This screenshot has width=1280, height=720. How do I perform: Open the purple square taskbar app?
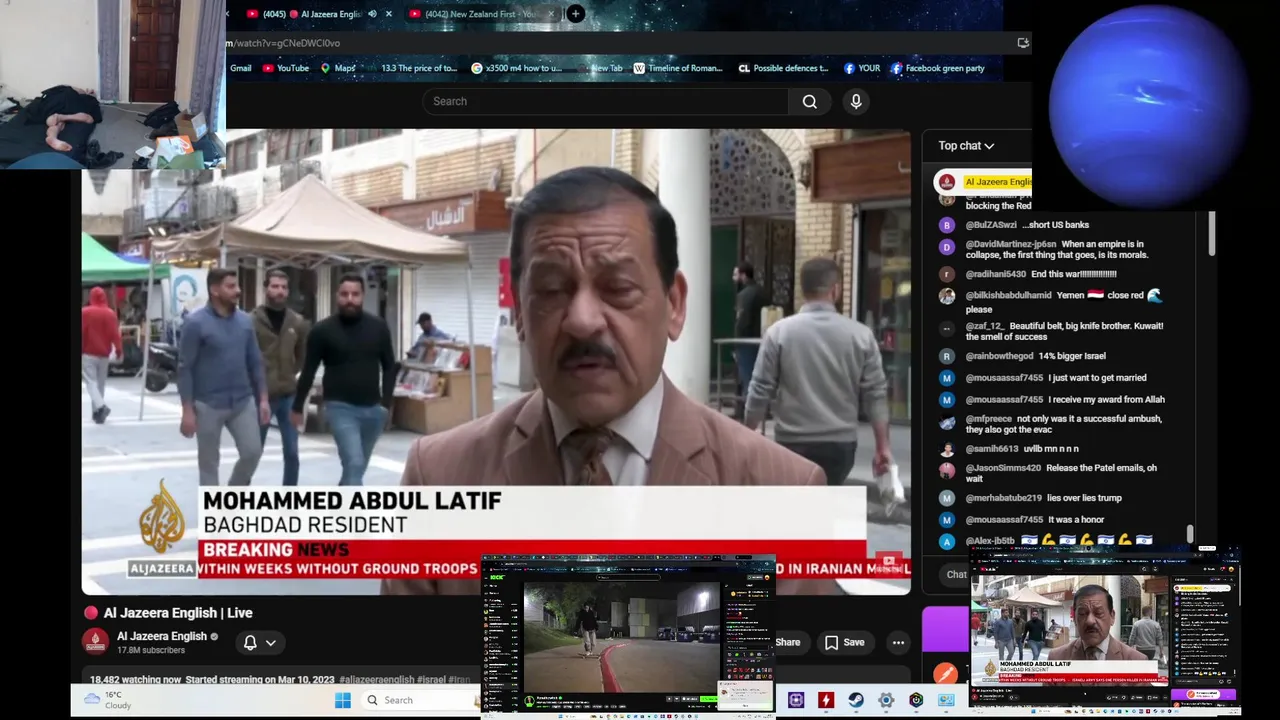click(796, 700)
